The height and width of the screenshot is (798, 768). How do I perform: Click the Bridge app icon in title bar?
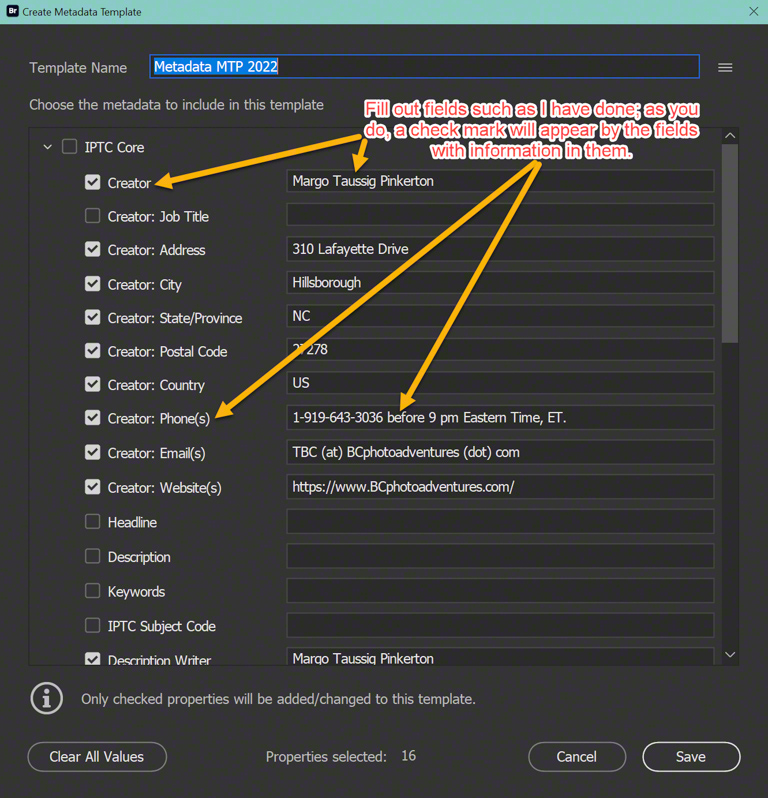coord(12,11)
